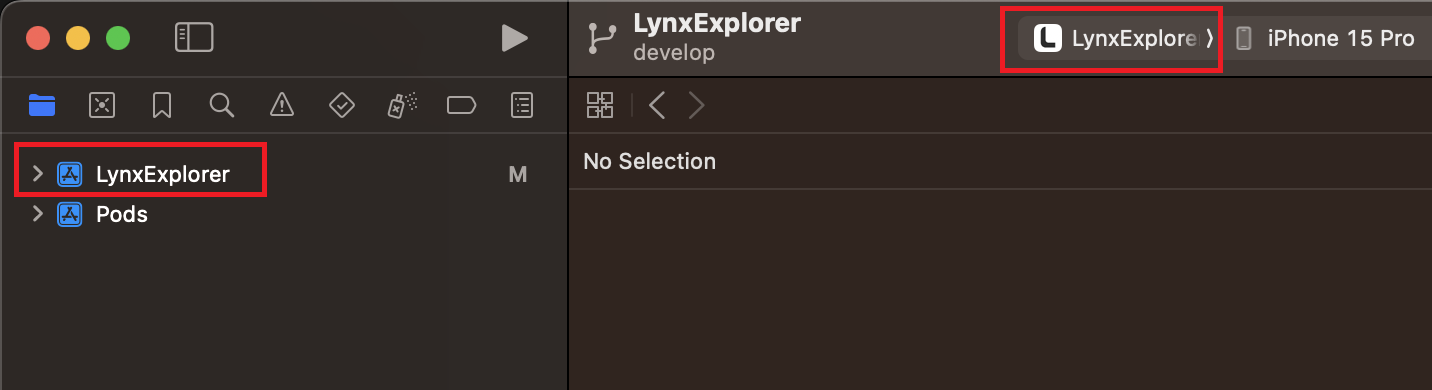The width and height of the screenshot is (1432, 390).
Task: Go back with the editor back arrow
Action: 657,105
